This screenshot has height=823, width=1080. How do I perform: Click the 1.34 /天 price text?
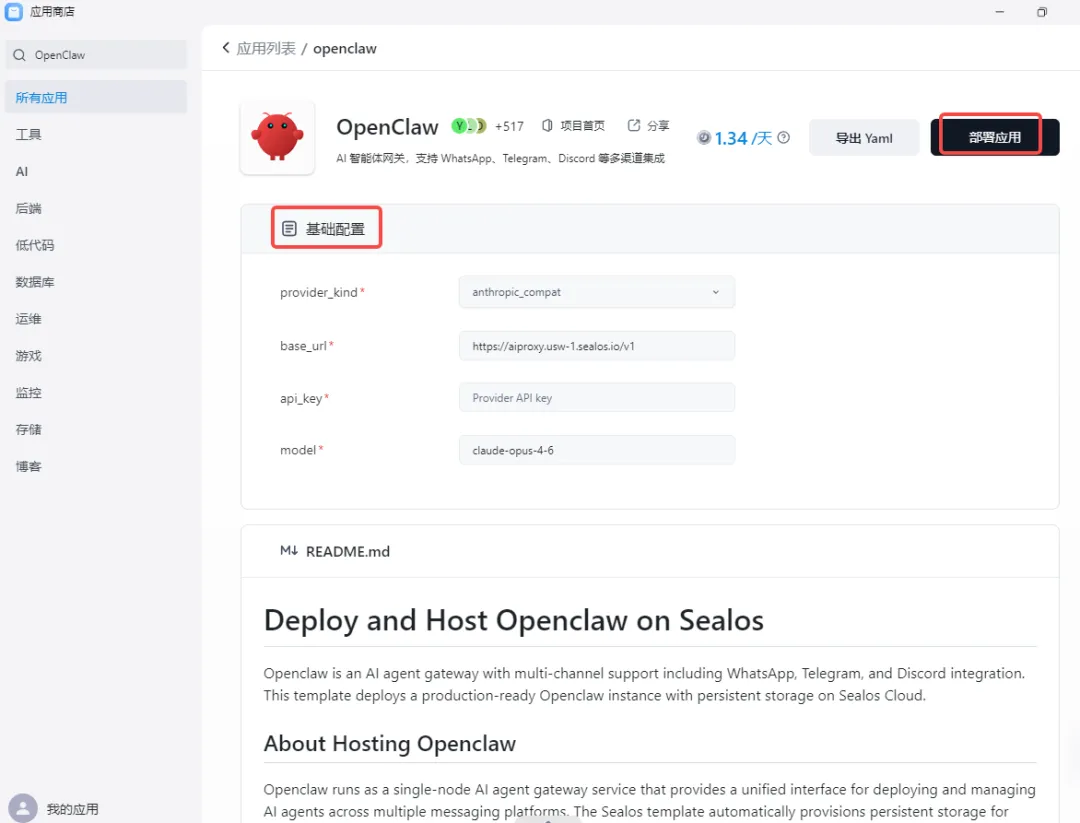[743, 138]
